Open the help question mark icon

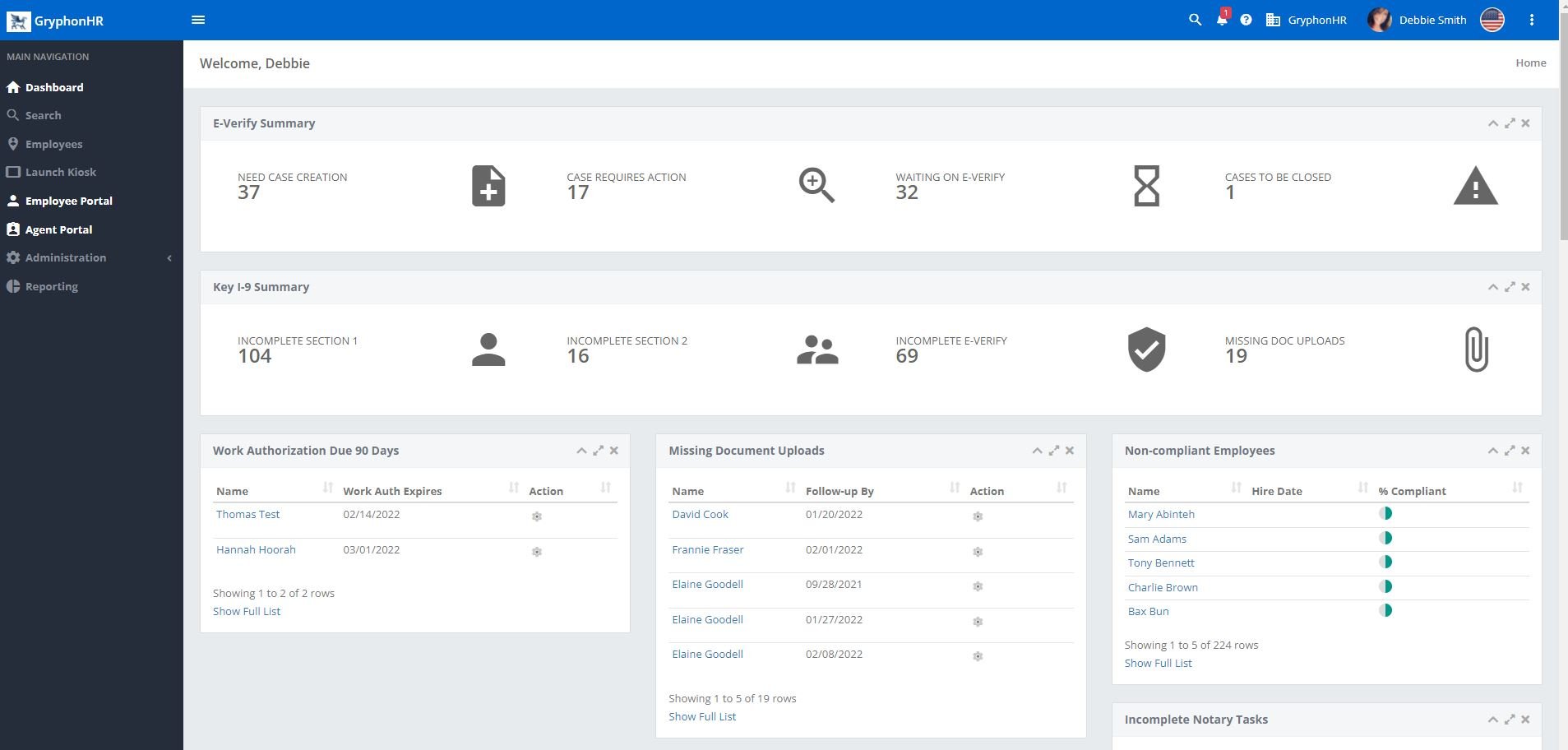pyautogui.click(x=1246, y=20)
